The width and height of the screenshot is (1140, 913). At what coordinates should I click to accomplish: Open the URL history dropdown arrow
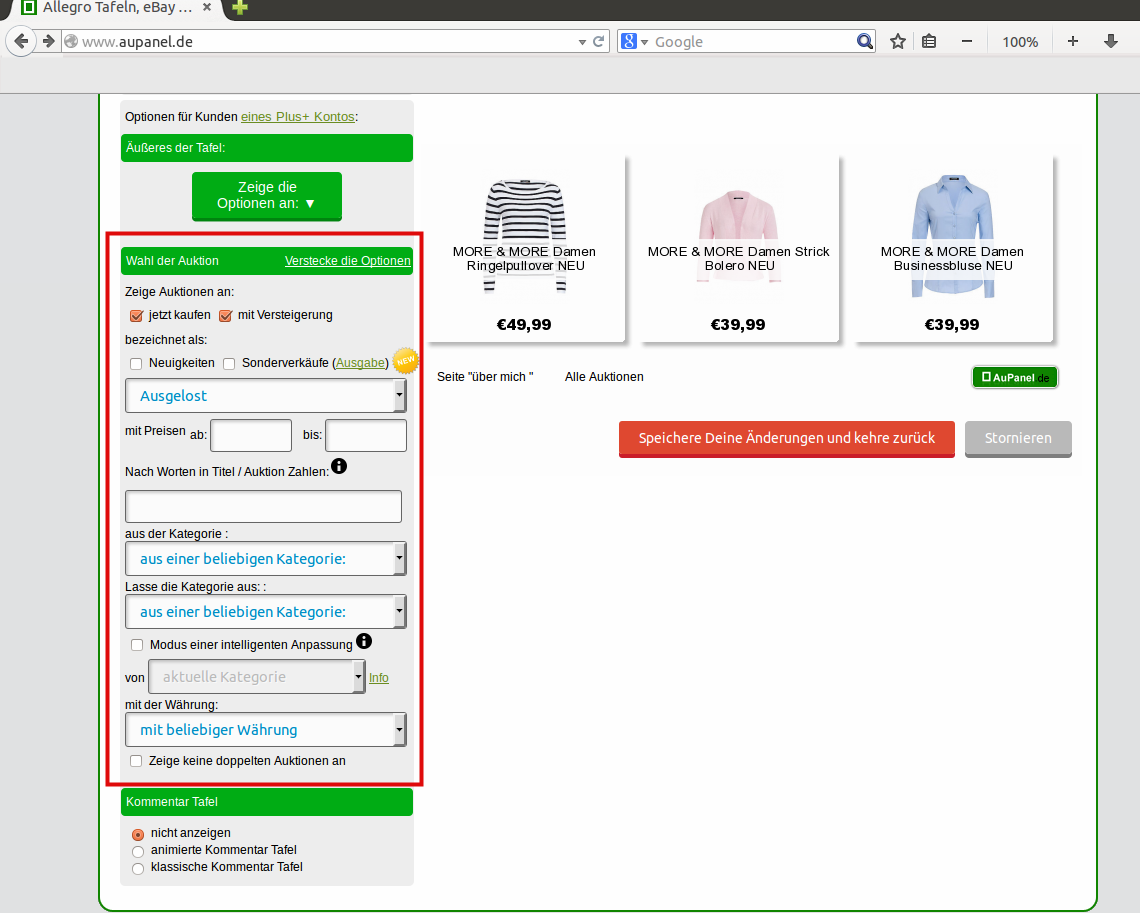tap(582, 42)
